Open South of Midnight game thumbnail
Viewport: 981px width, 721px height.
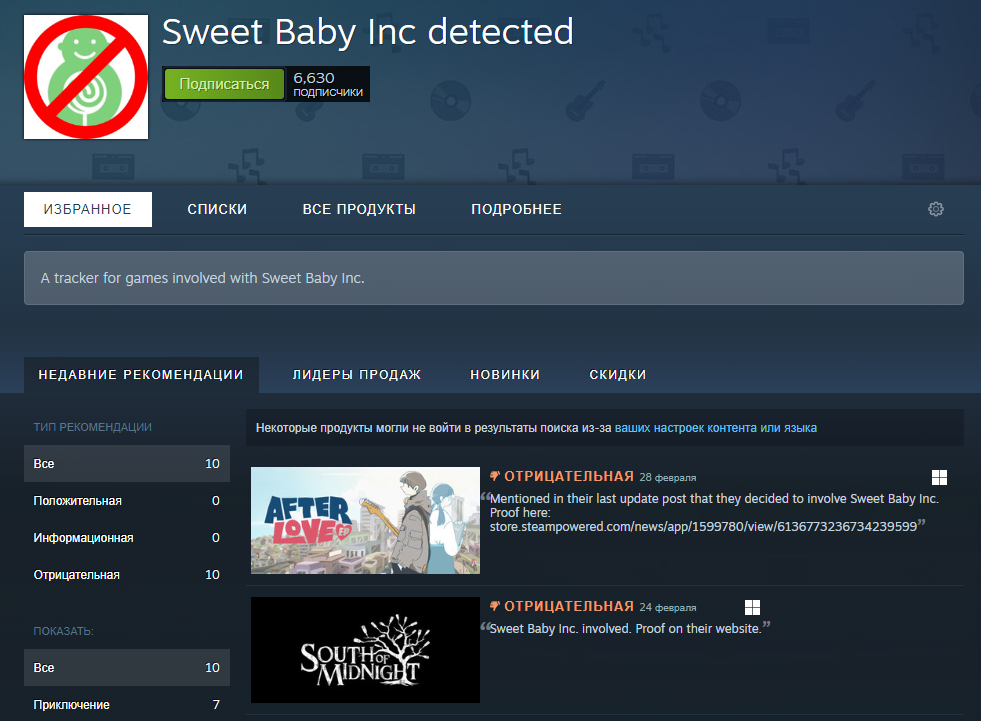[x=365, y=650]
